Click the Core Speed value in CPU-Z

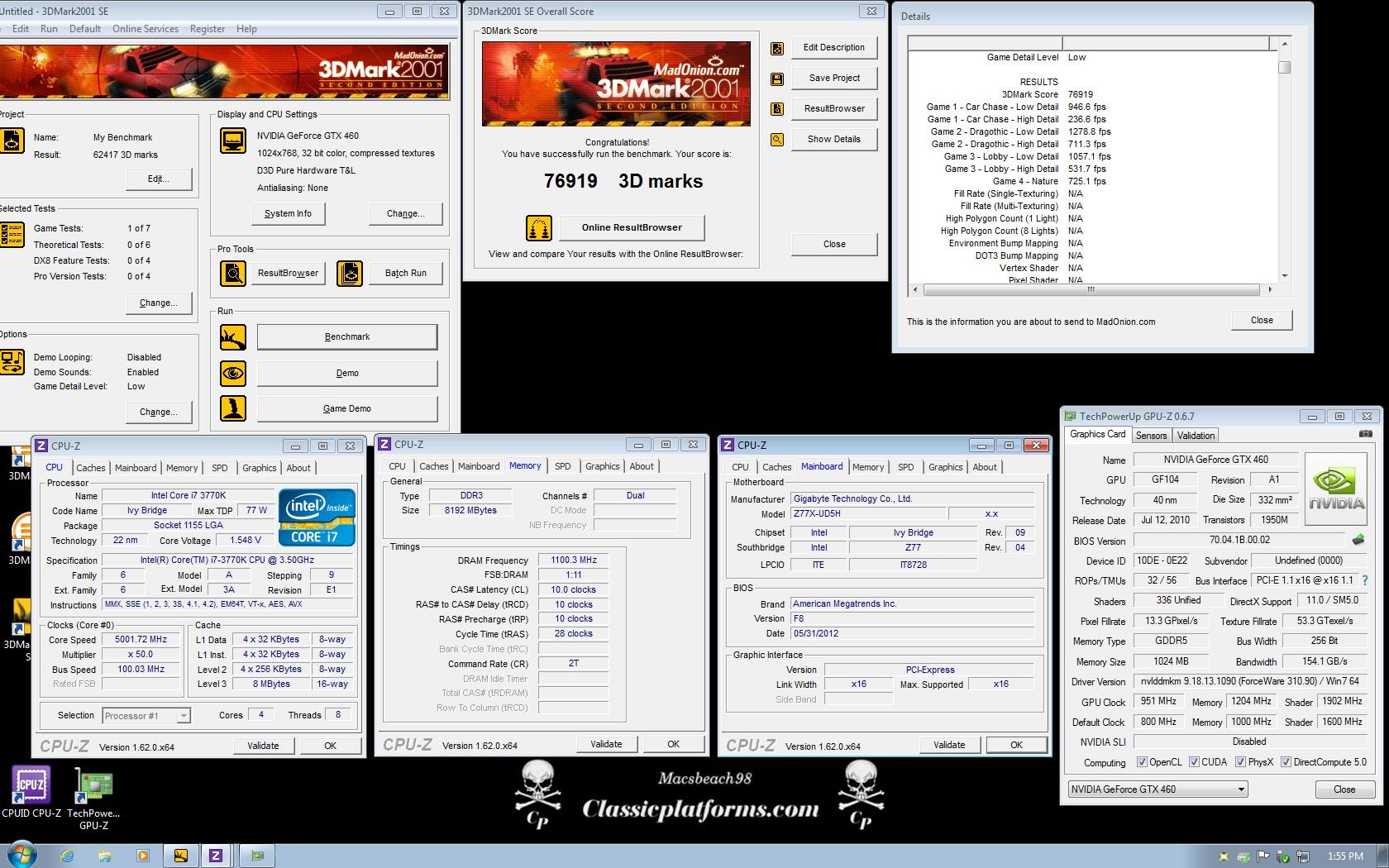[x=141, y=640]
